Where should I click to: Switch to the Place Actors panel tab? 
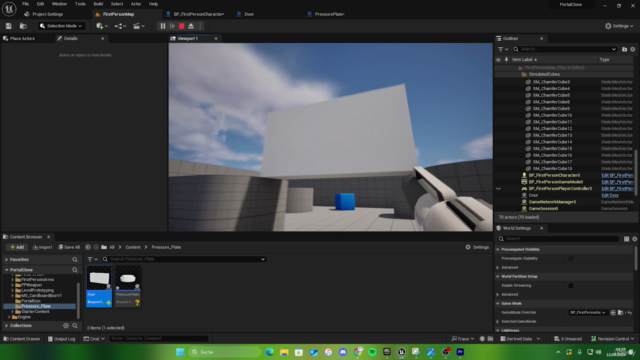click(x=19, y=38)
